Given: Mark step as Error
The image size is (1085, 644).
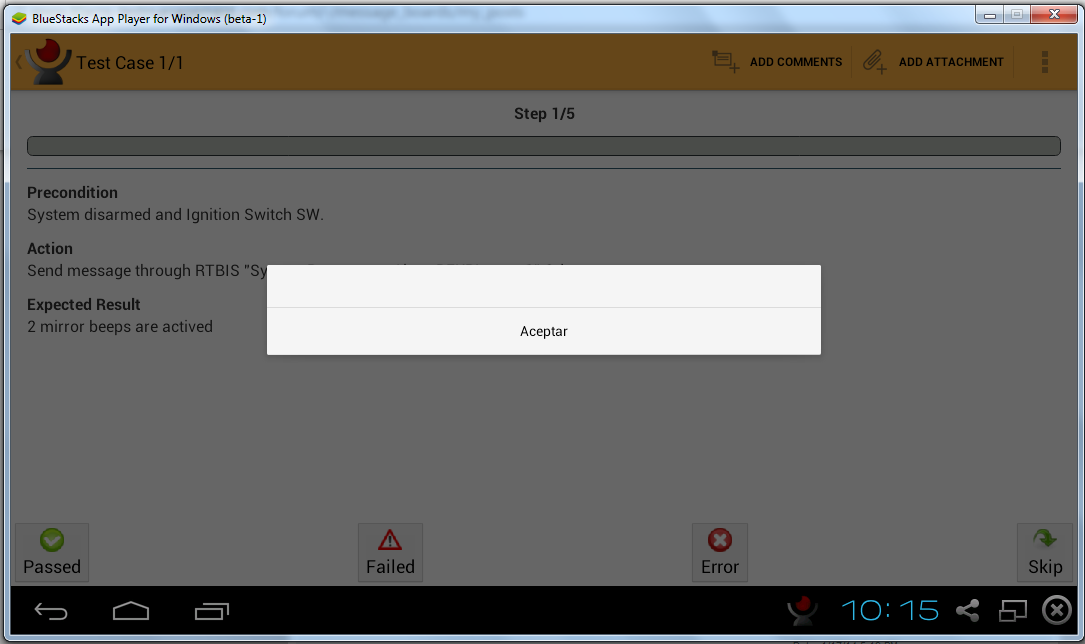Looking at the screenshot, I should pos(720,553).
